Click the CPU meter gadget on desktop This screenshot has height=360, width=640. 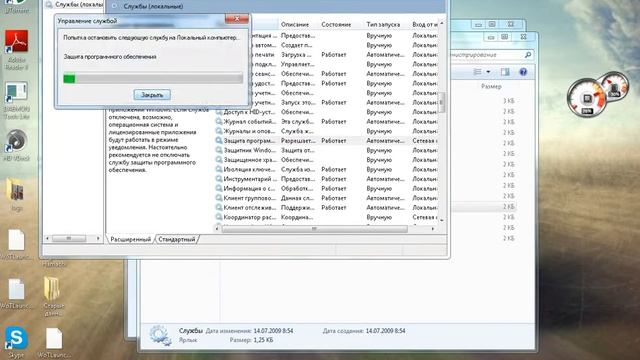(587, 98)
